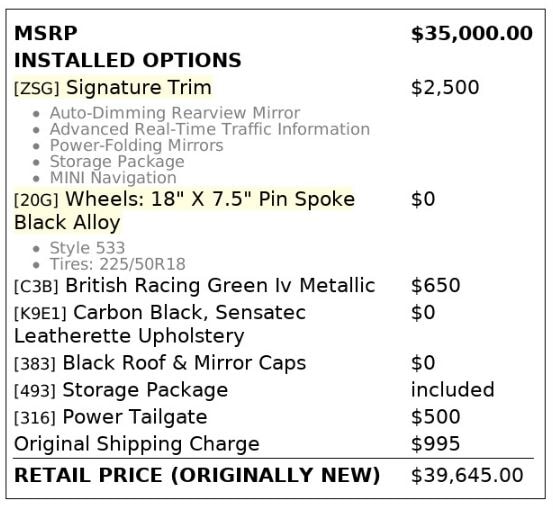Select the [ZSG] option code
Viewport: 553px width, 513px height.
pos(36,88)
